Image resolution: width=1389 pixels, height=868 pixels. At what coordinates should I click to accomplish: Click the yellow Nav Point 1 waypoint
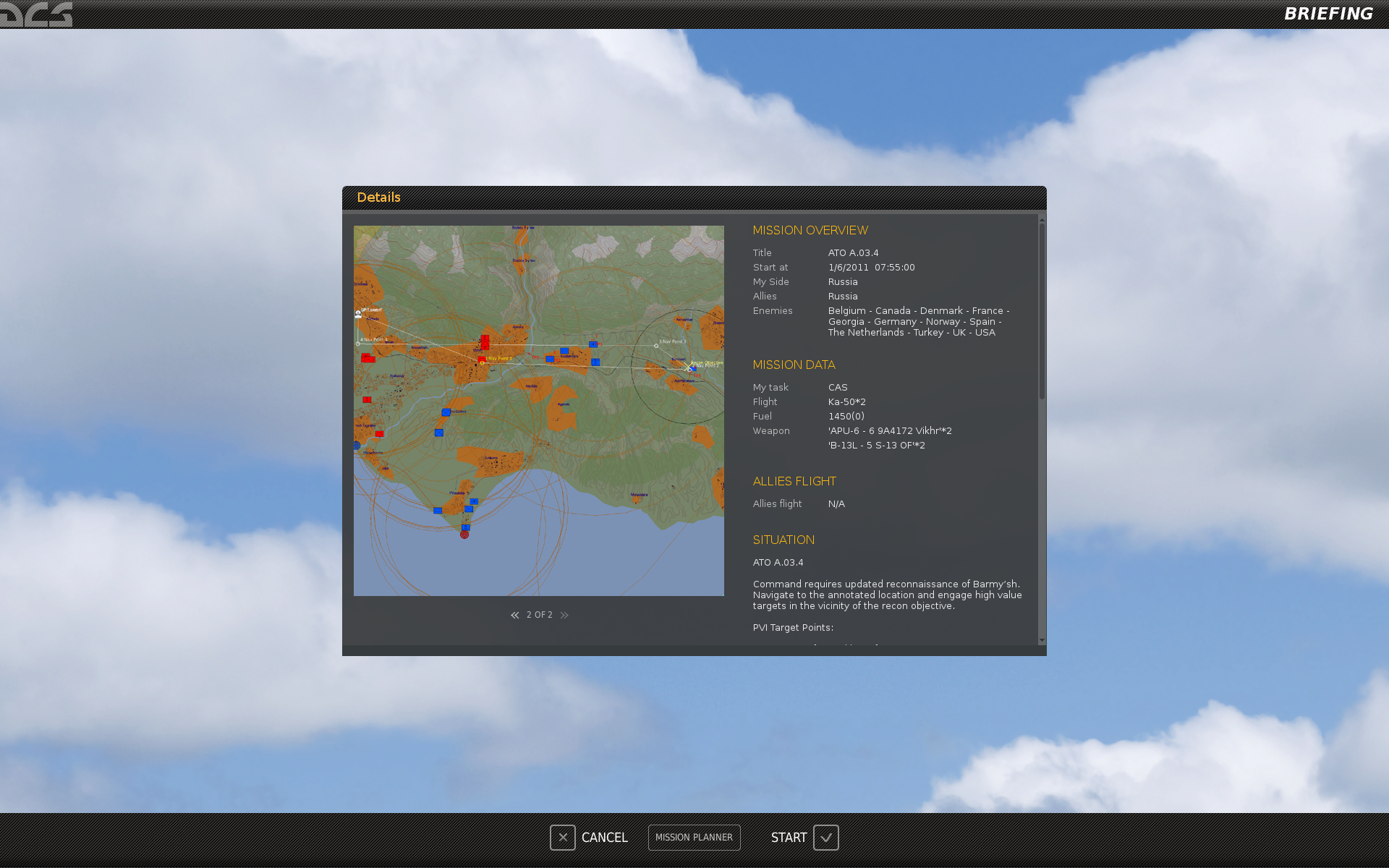483,362
